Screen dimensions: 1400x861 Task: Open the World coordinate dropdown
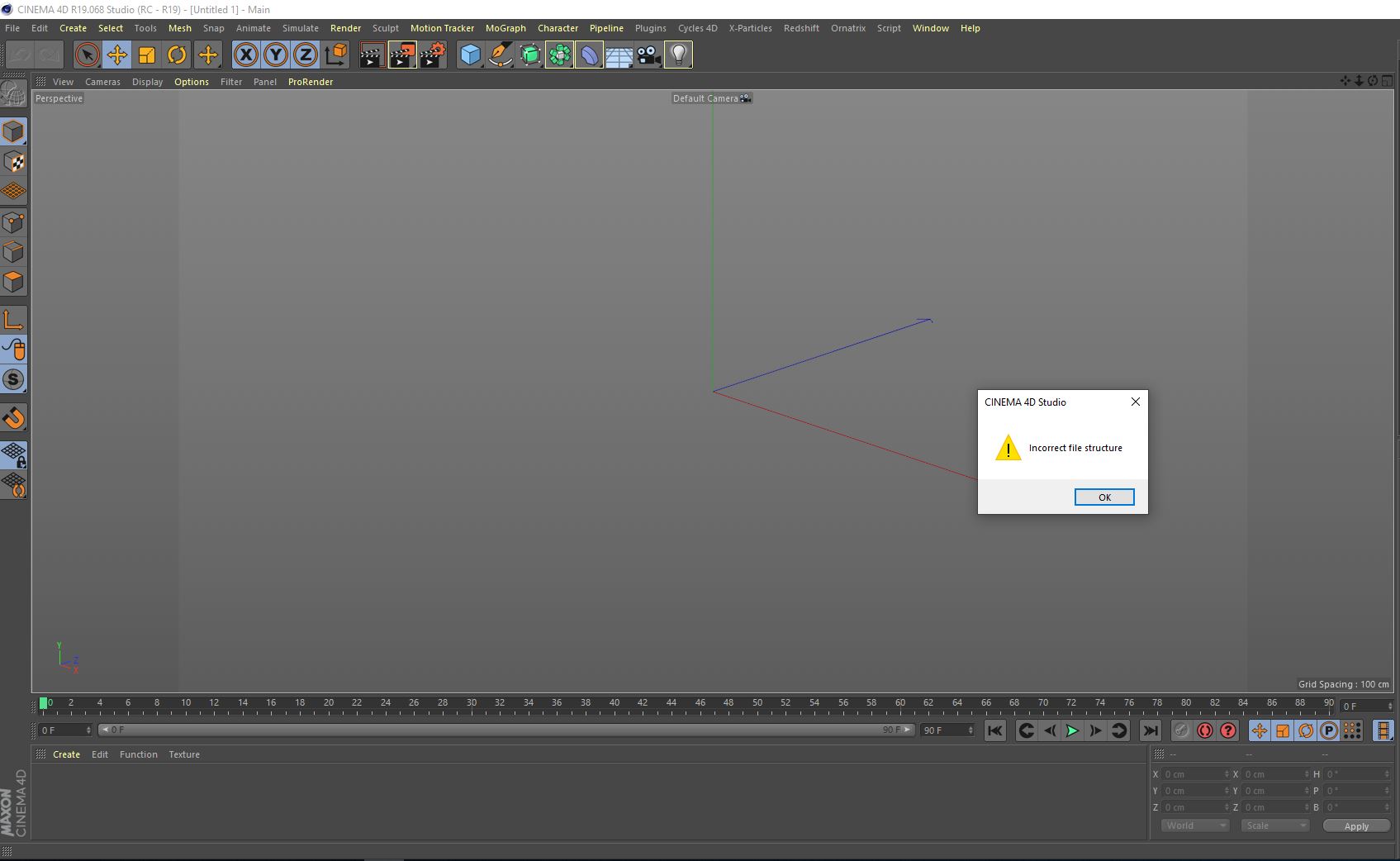(1194, 825)
